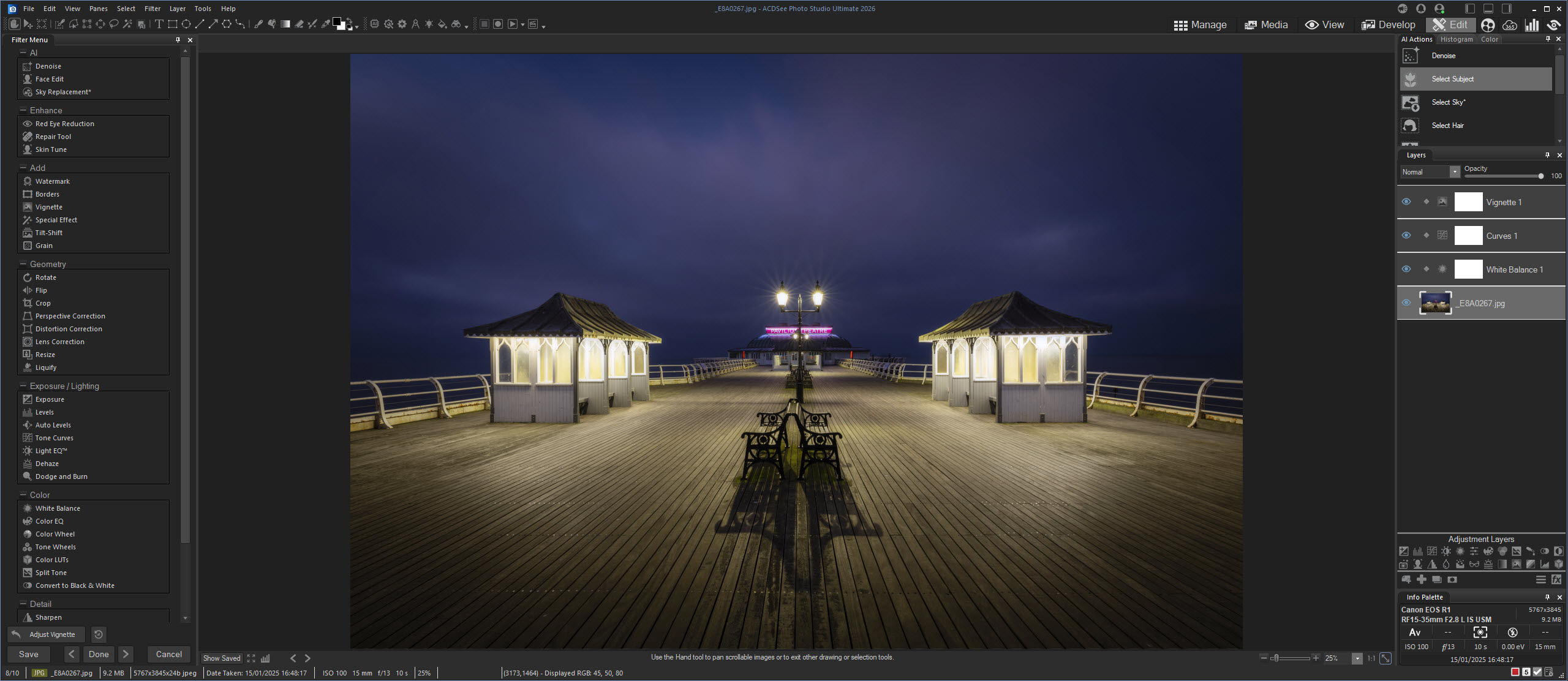Select the Eyedropper color picker tool
The image size is (1568, 681).
click(325, 24)
